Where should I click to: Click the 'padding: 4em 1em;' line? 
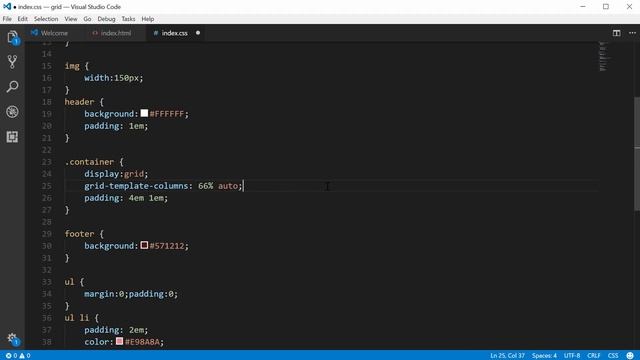tap(126, 198)
